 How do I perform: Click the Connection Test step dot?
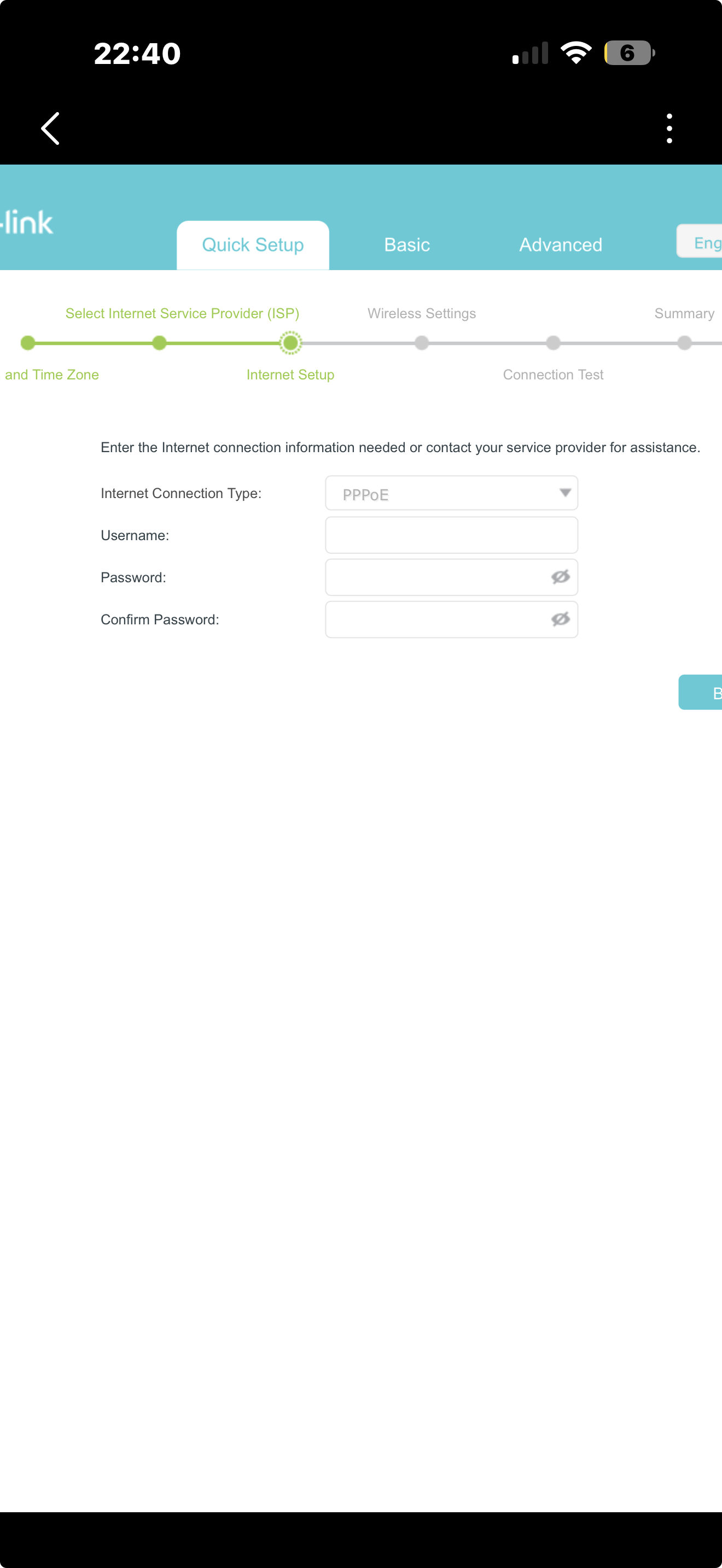coord(553,343)
